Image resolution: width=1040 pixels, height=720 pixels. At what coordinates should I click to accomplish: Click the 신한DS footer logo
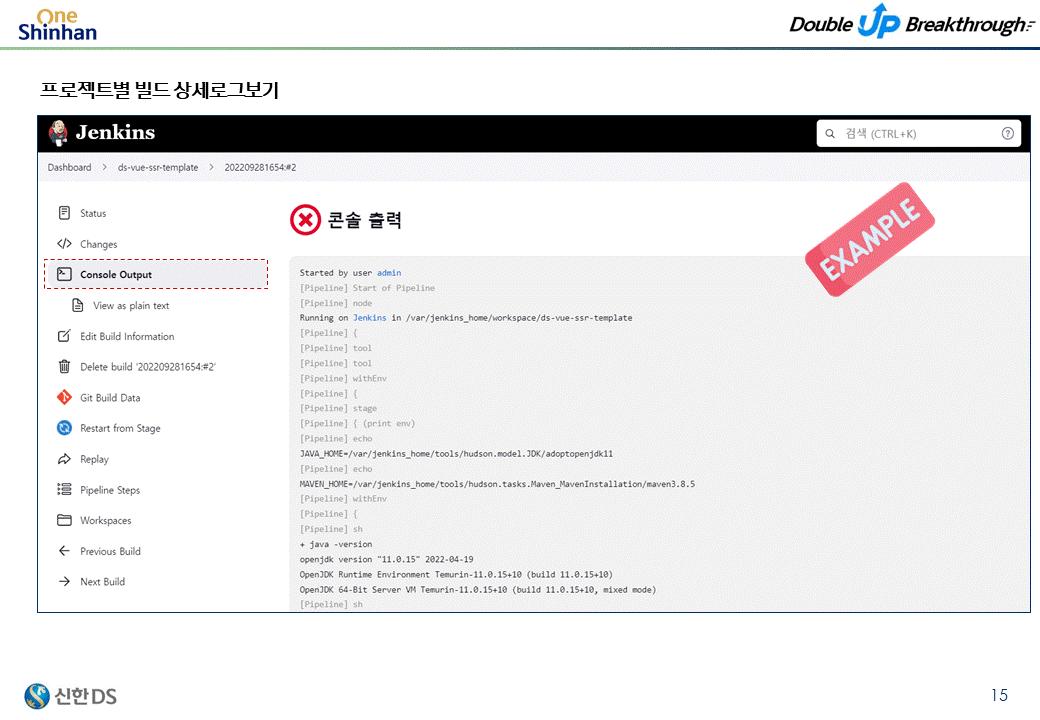tap(70, 695)
